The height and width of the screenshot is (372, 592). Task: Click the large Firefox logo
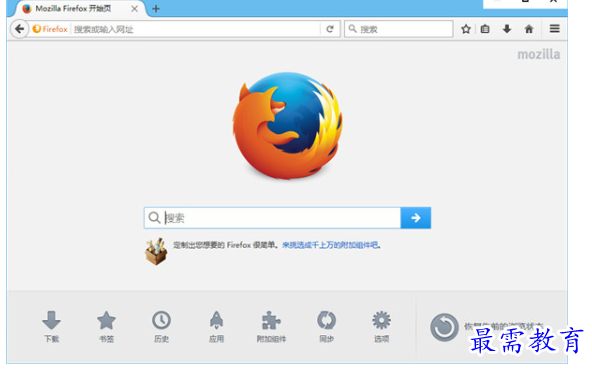[288, 126]
